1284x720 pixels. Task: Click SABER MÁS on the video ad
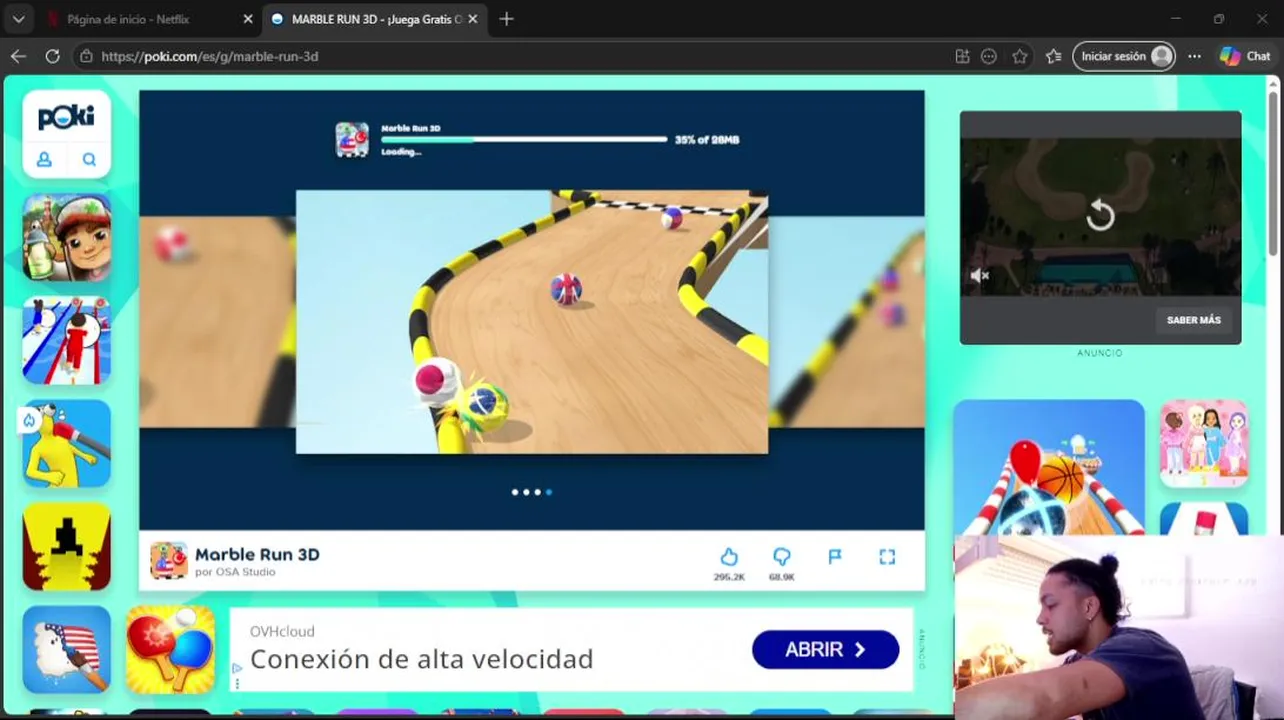point(1194,320)
